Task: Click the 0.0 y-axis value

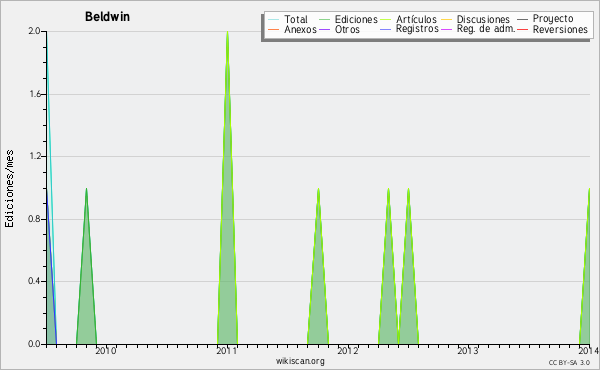Action: pyautogui.click(x=34, y=344)
